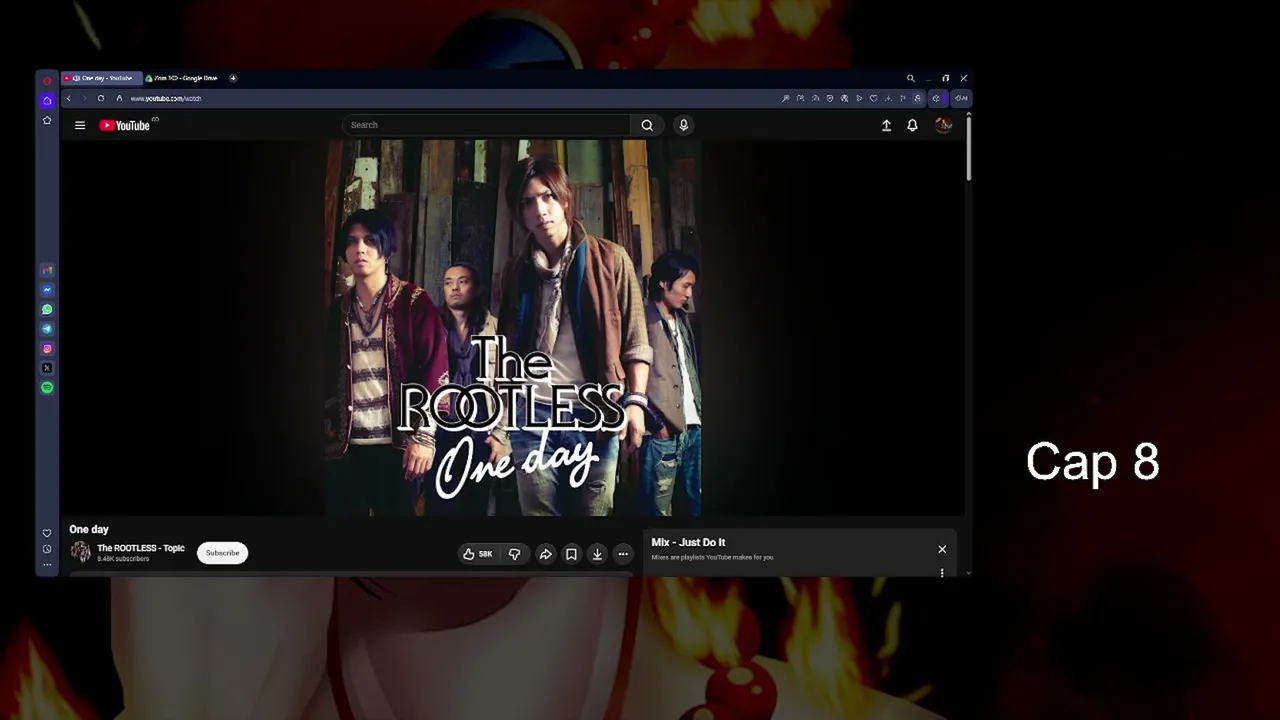Open the purple GX home sidebar icon

coord(47,100)
